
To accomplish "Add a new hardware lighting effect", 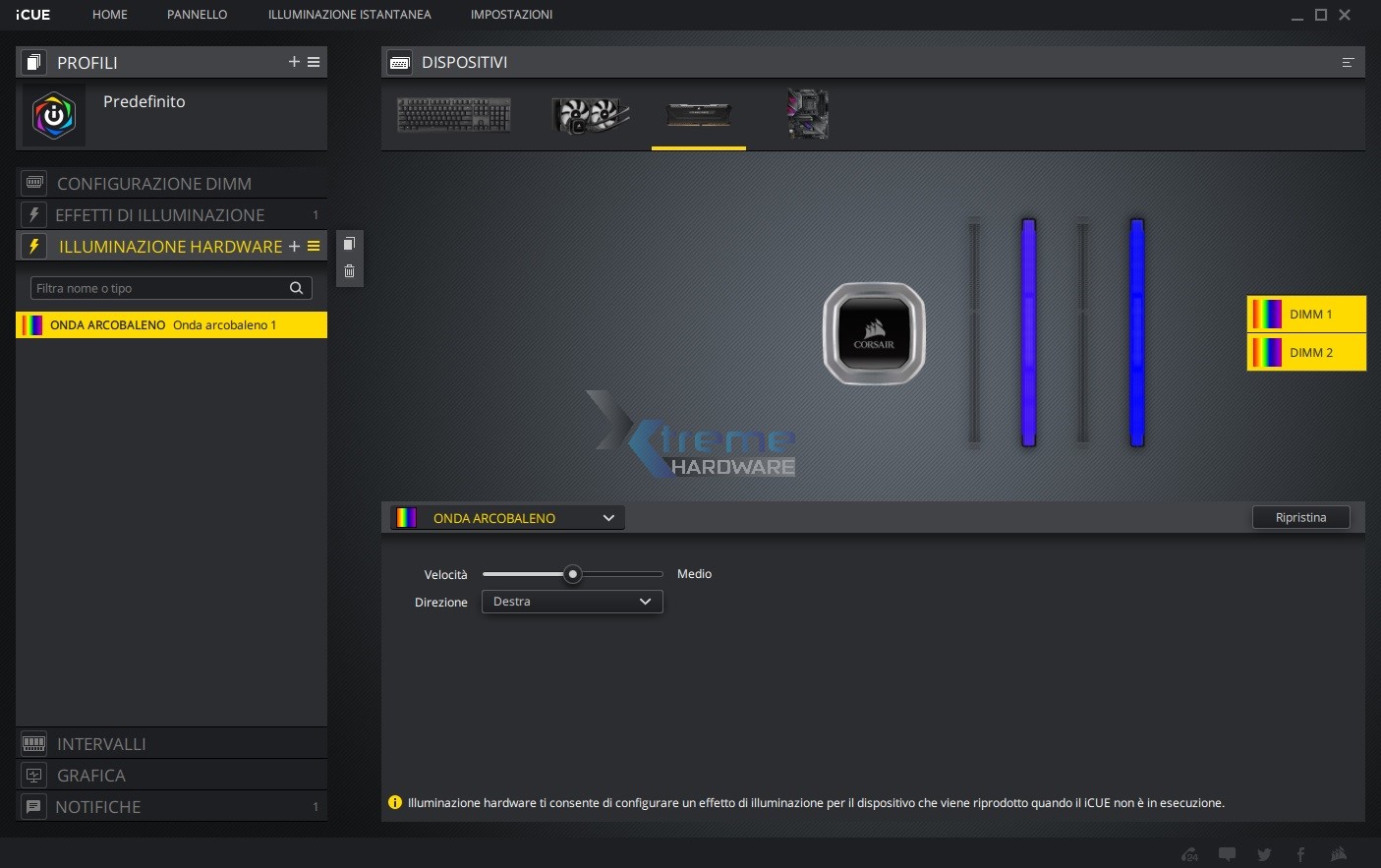I will click(294, 247).
